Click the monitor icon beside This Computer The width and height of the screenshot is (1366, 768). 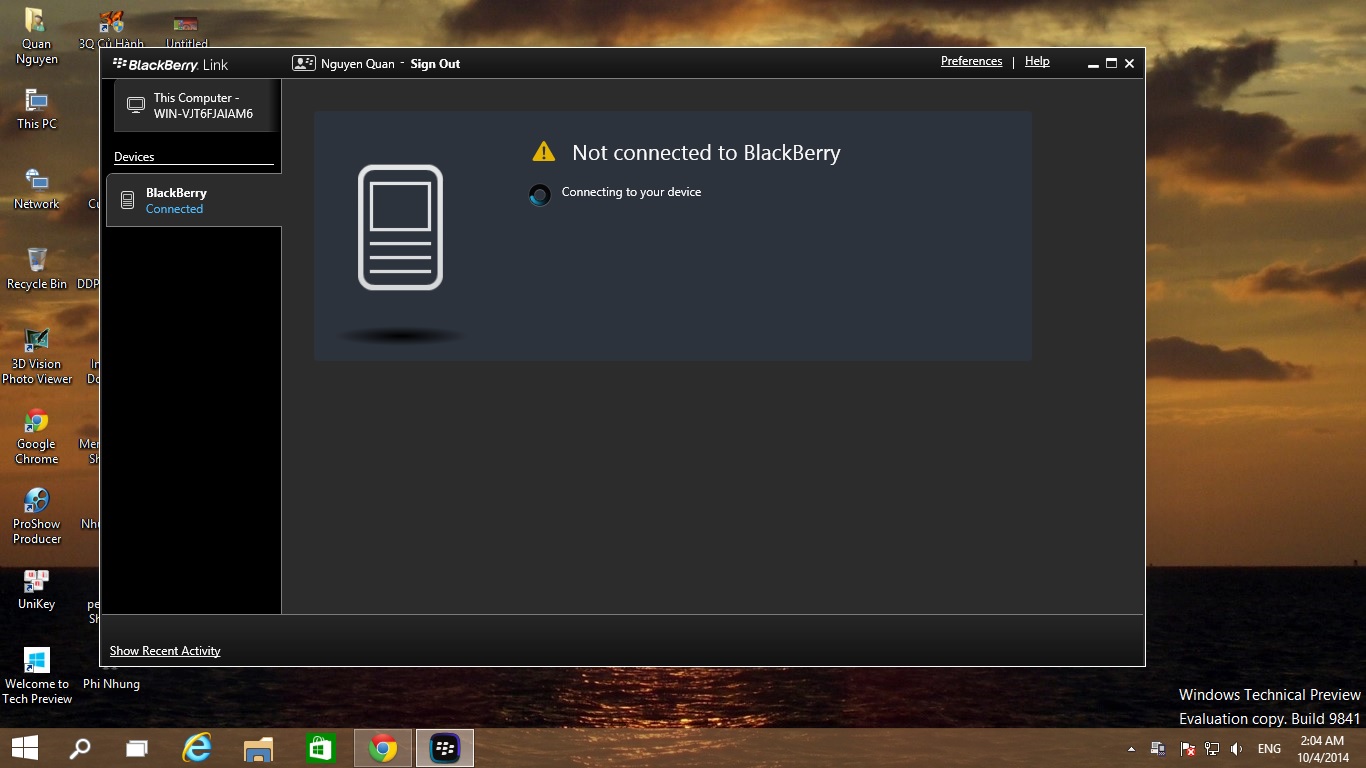coord(135,106)
